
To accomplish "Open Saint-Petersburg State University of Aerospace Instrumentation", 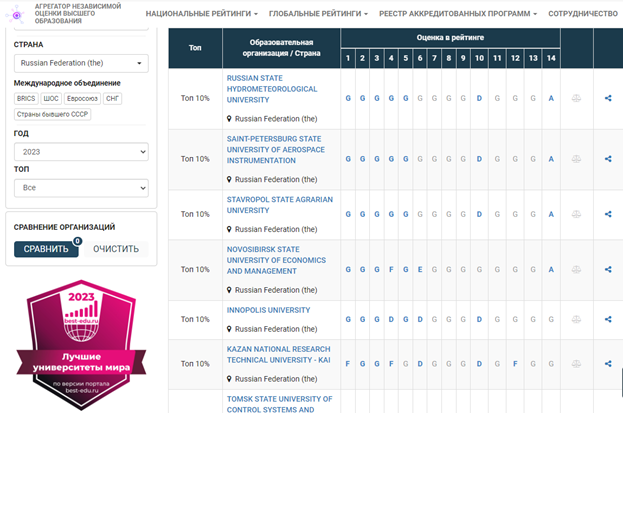I will point(276,150).
